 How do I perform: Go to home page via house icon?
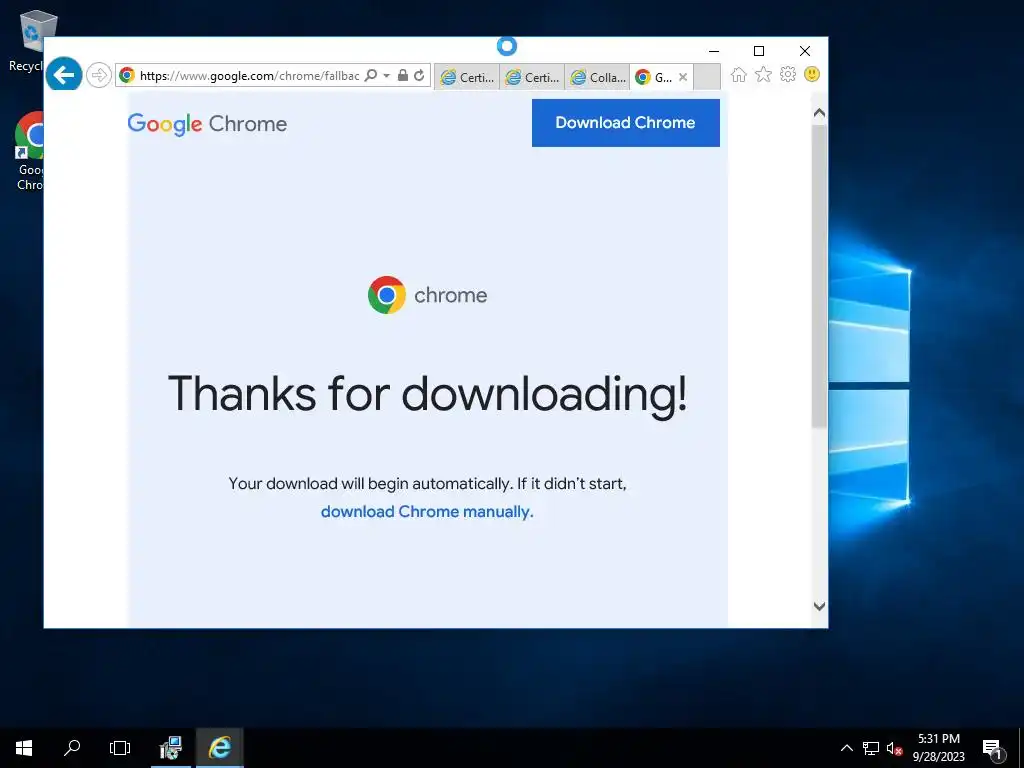739,74
